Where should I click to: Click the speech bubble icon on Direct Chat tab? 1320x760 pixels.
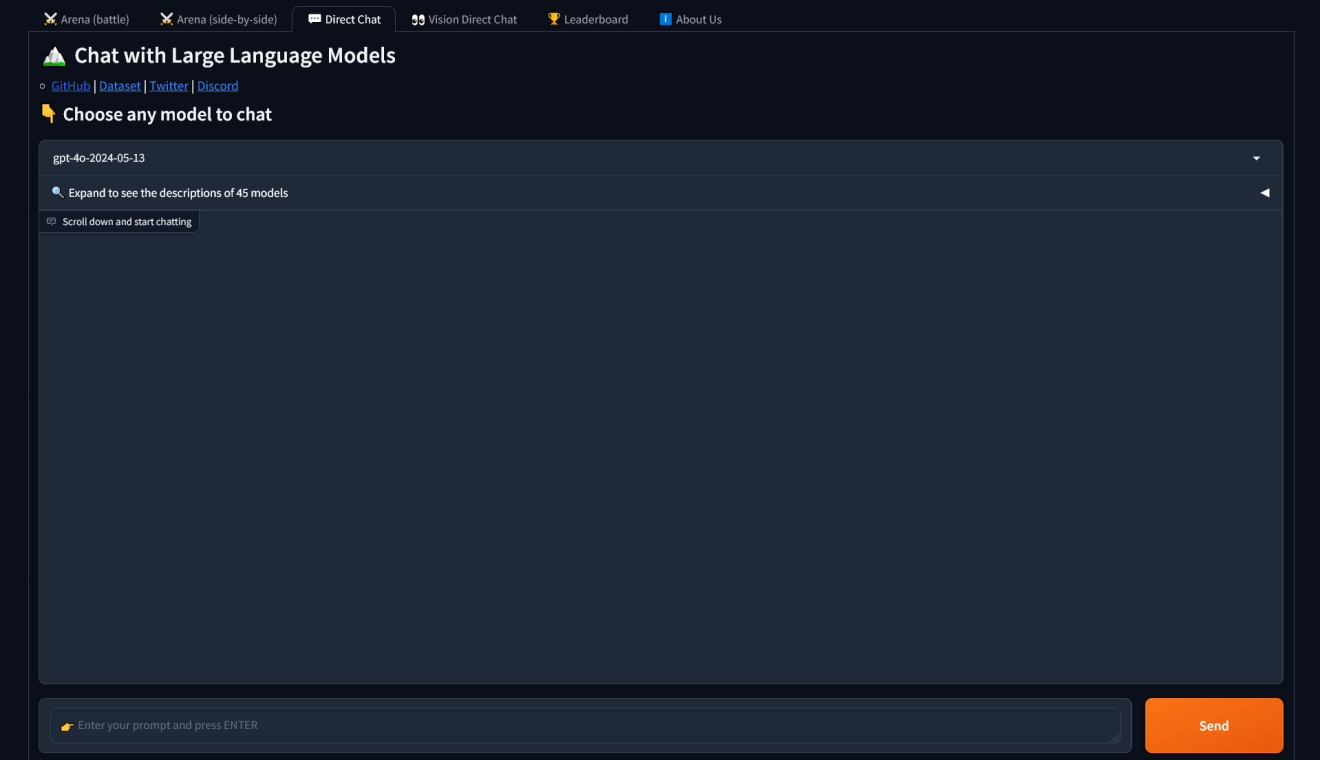point(314,18)
